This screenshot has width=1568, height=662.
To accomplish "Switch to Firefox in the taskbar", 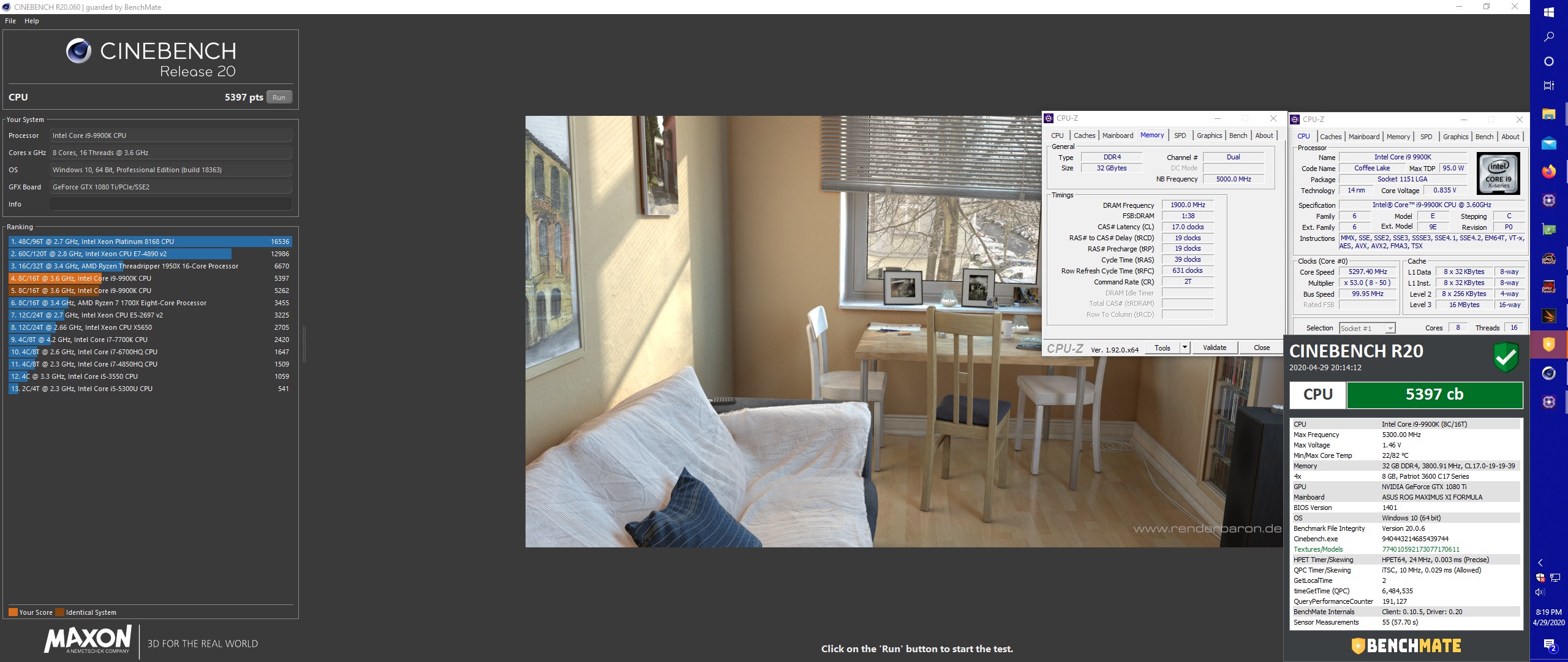I will click(1548, 172).
